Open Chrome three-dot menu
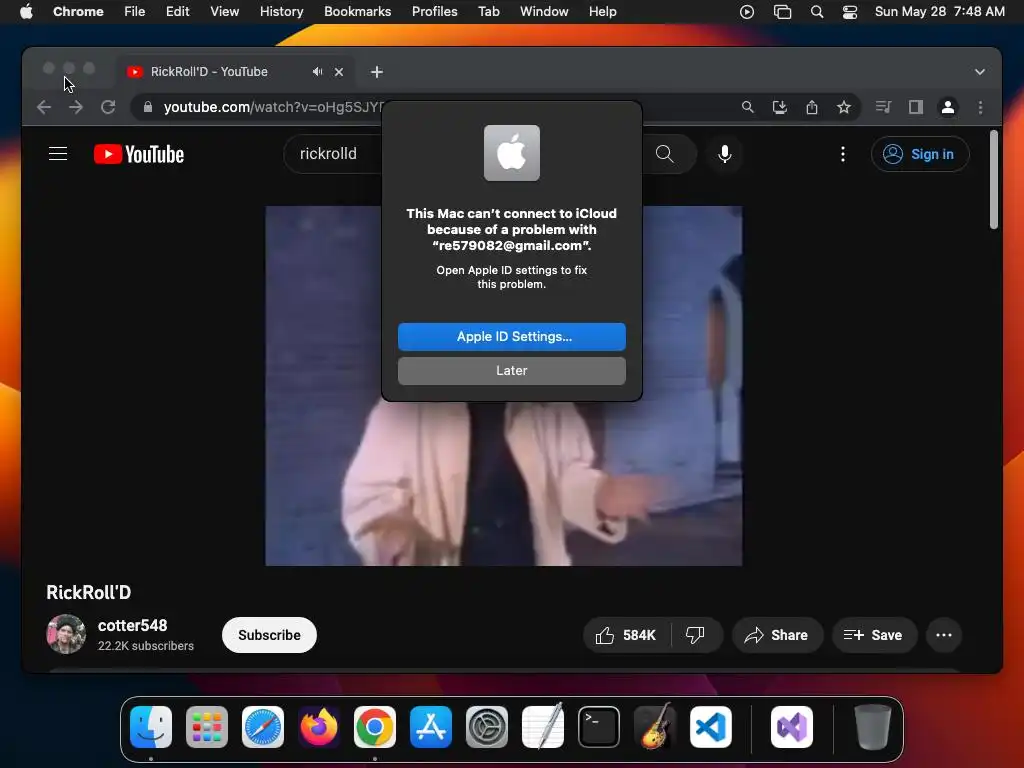The height and width of the screenshot is (768, 1024). [980, 107]
